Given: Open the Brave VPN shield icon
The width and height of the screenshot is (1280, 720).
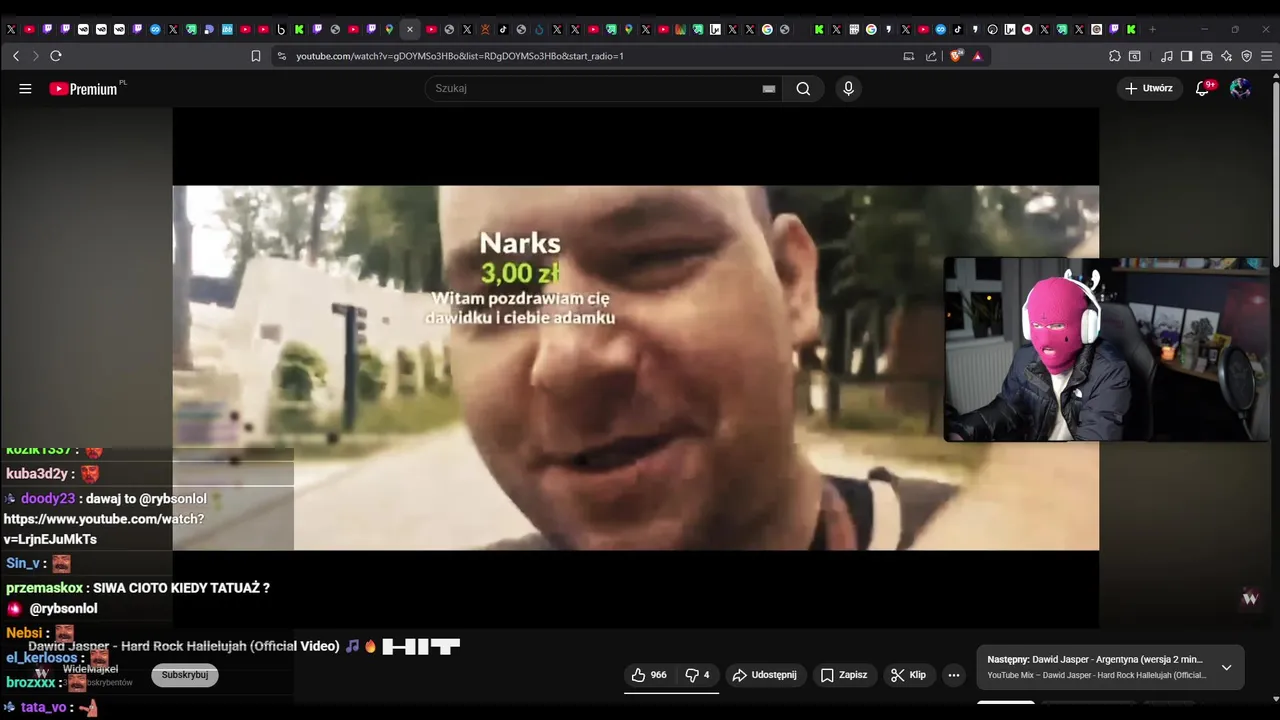Looking at the screenshot, I should pyautogui.click(x=1247, y=56).
